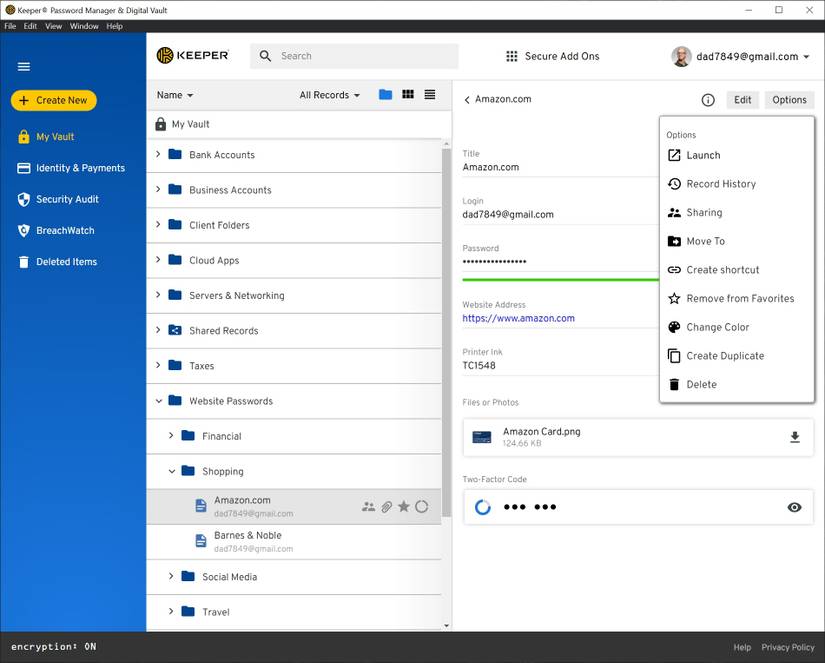Open the File menu
Image resolution: width=825 pixels, height=663 pixels.
click(10, 26)
